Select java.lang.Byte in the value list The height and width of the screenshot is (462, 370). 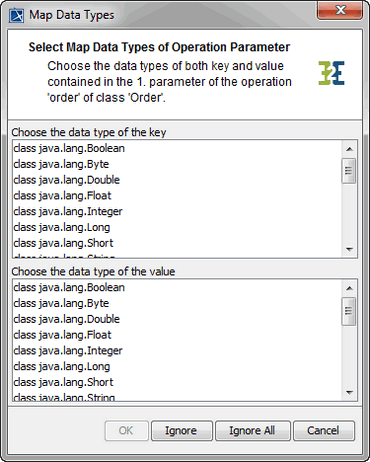click(177, 303)
